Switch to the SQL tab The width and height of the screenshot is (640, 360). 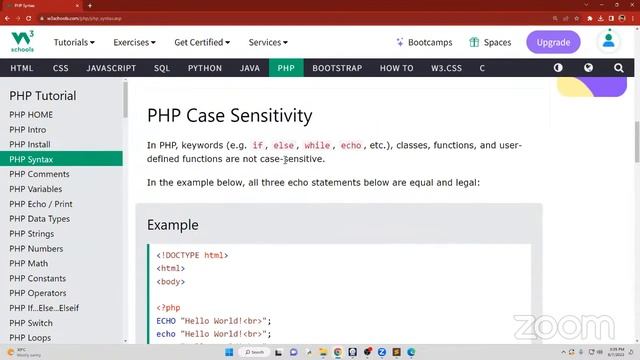pos(162,68)
